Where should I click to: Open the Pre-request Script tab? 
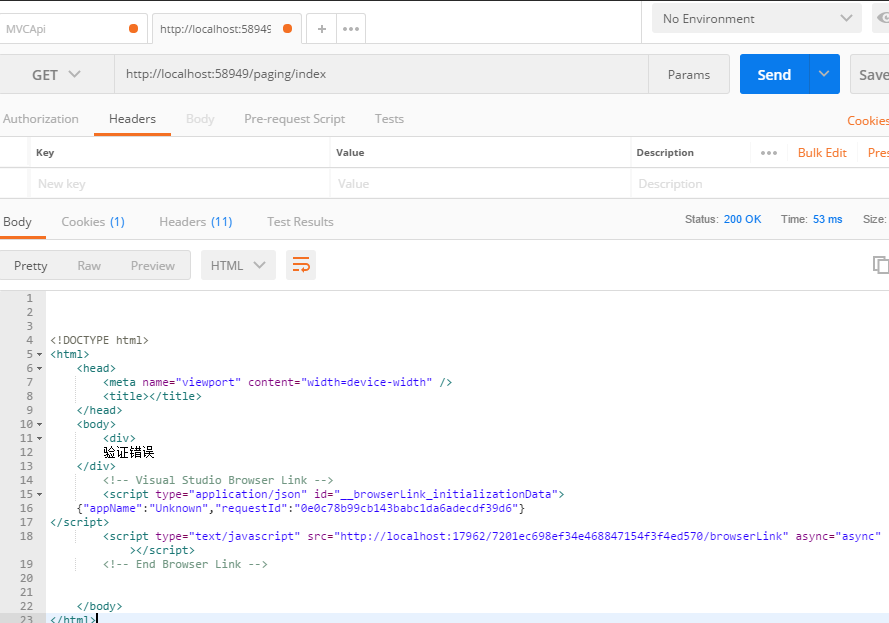point(294,119)
